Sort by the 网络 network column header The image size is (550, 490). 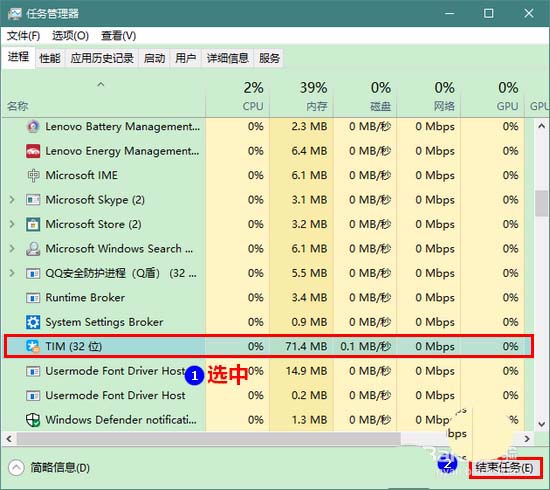[429, 95]
